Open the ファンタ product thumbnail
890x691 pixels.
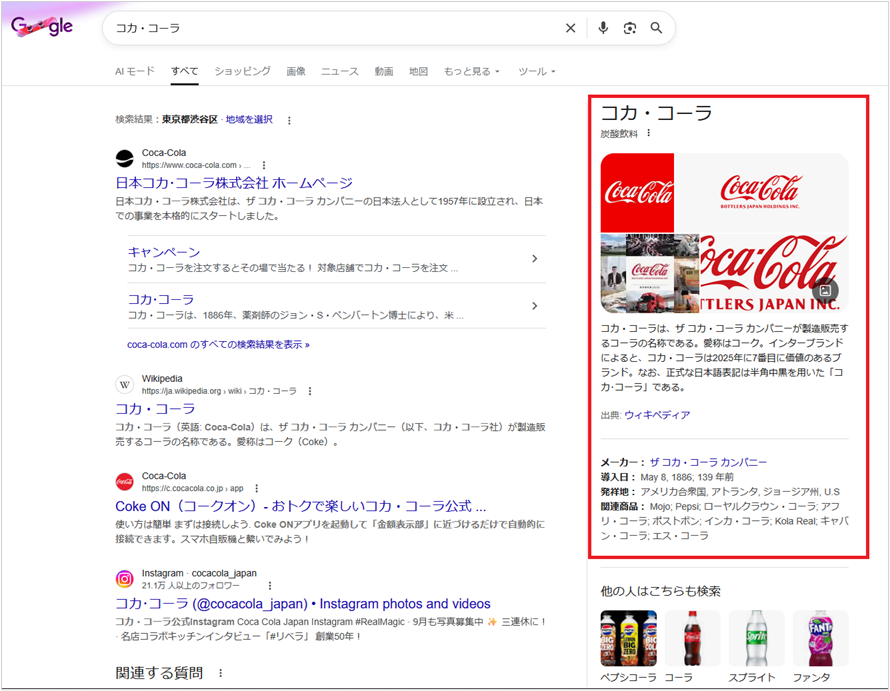click(x=820, y=640)
